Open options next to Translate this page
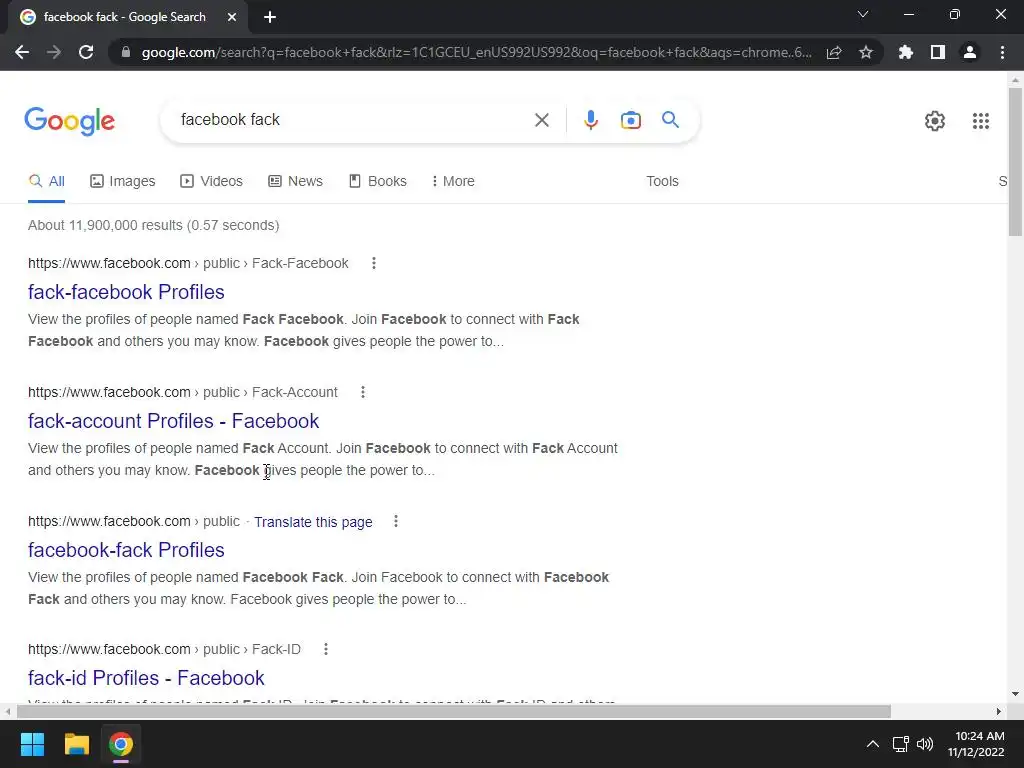 pyautogui.click(x=395, y=521)
